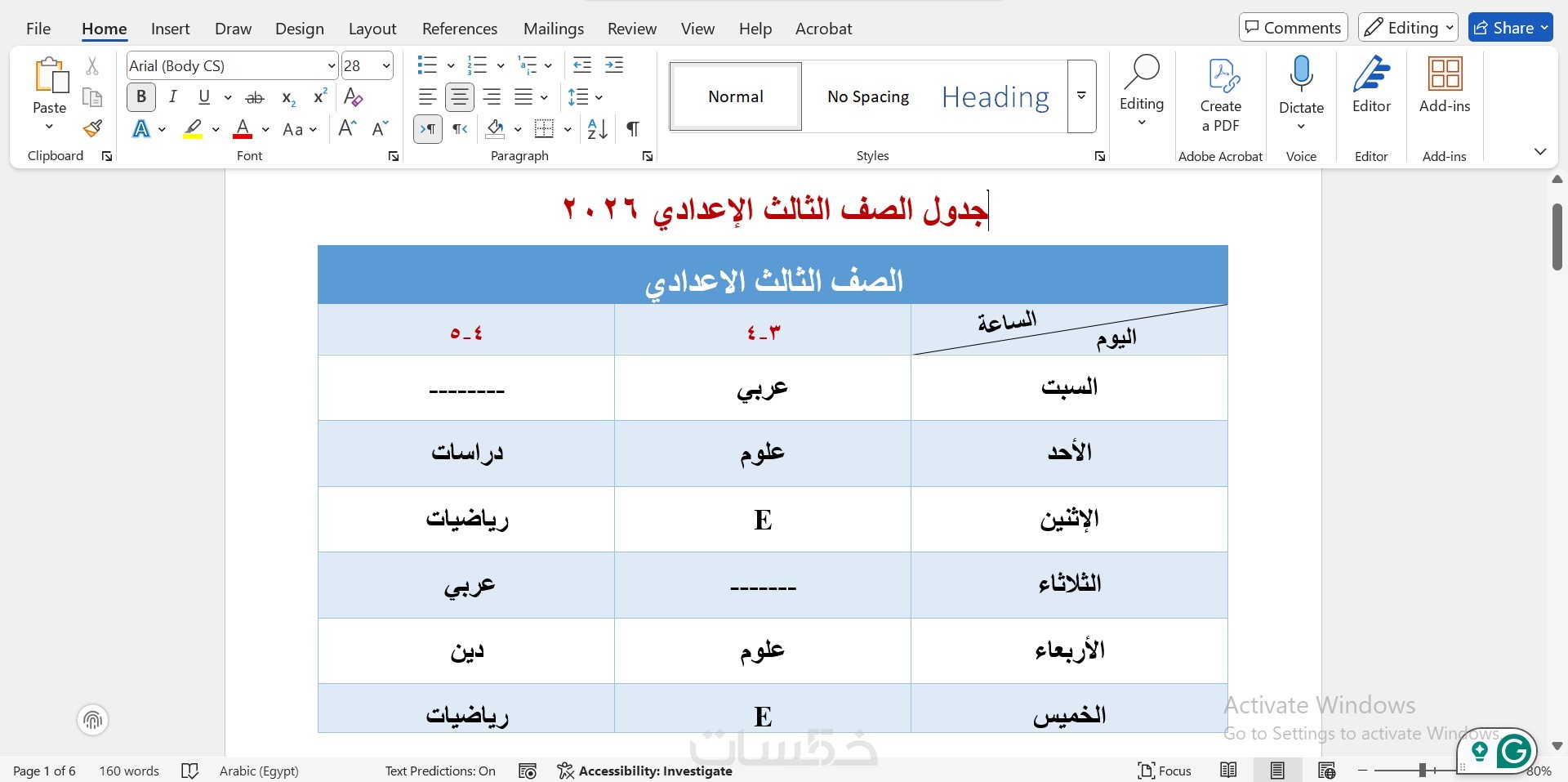Click the macro recording status icon
This screenshot has height=782, width=1568.
528,771
